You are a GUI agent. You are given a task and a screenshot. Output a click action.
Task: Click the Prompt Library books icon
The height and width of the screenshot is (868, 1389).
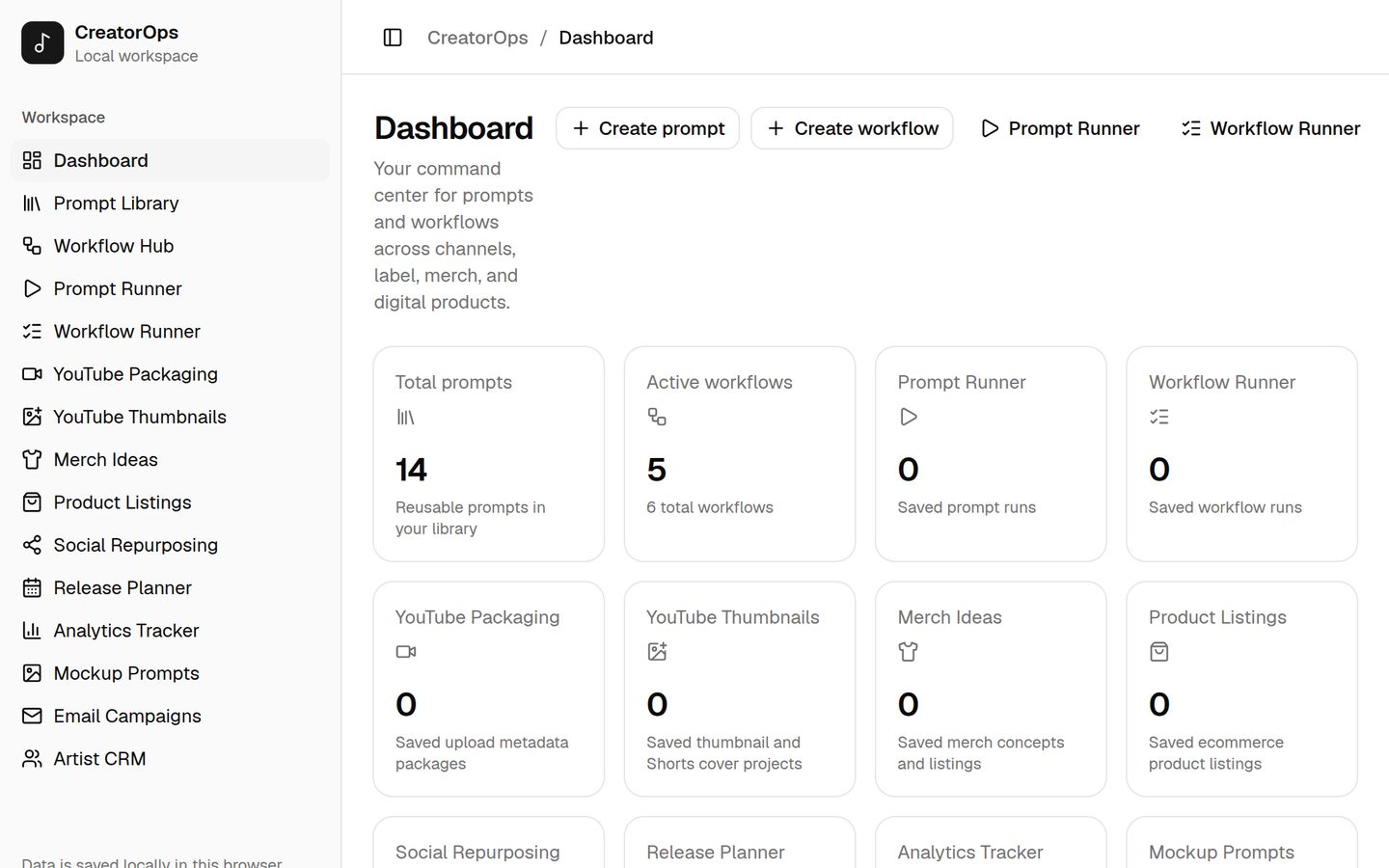click(32, 203)
